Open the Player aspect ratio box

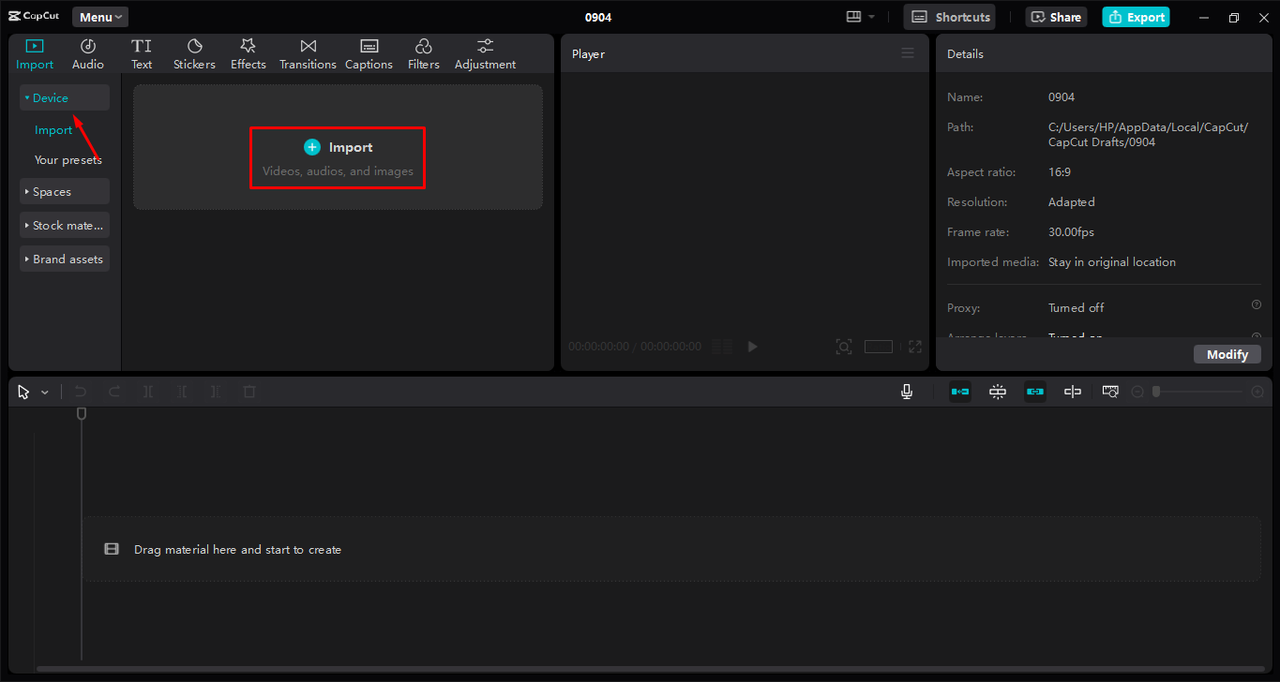(878, 346)
